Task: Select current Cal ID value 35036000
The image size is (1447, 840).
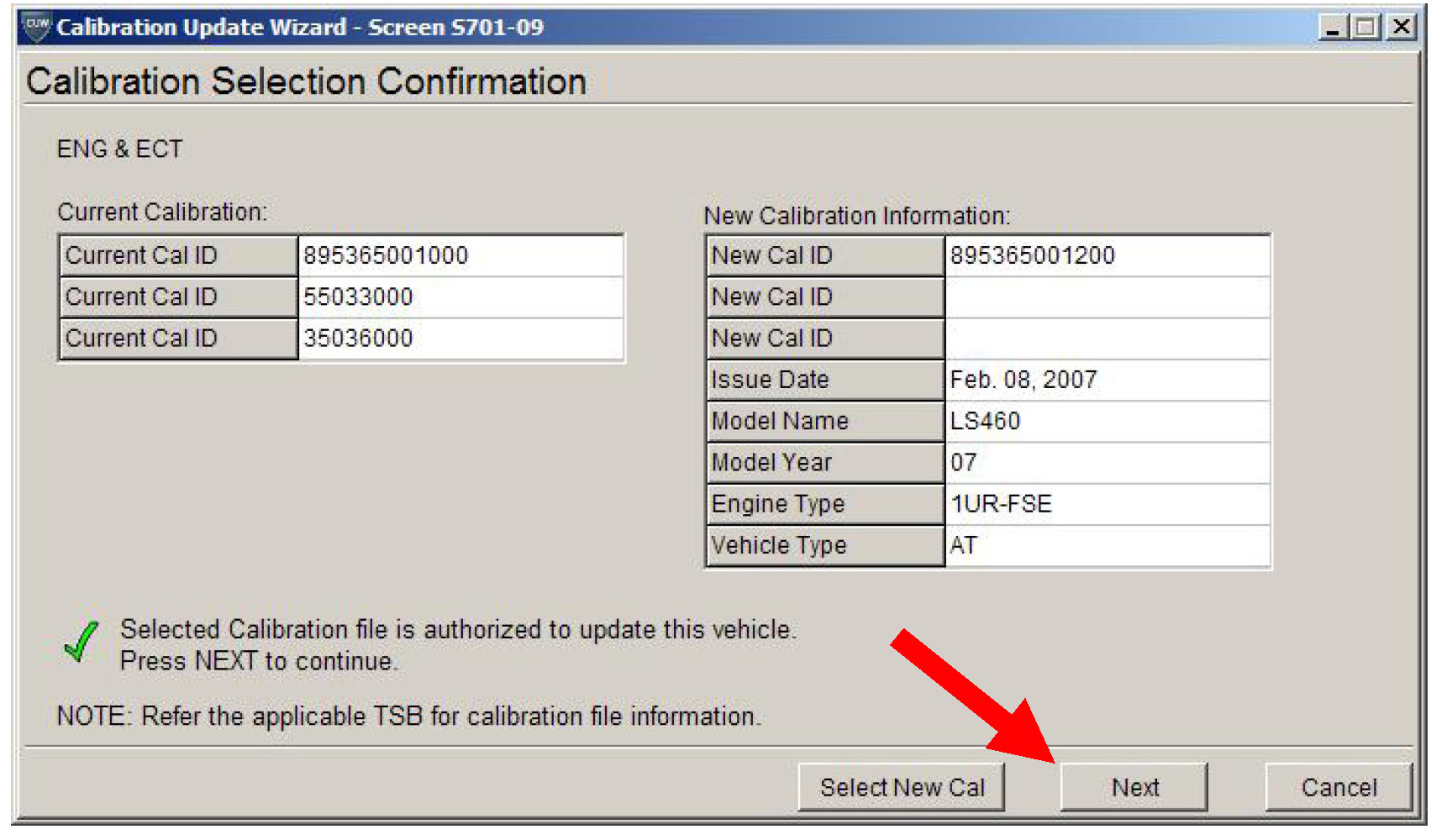Action: pyautogui.click(x=358, y=338)
